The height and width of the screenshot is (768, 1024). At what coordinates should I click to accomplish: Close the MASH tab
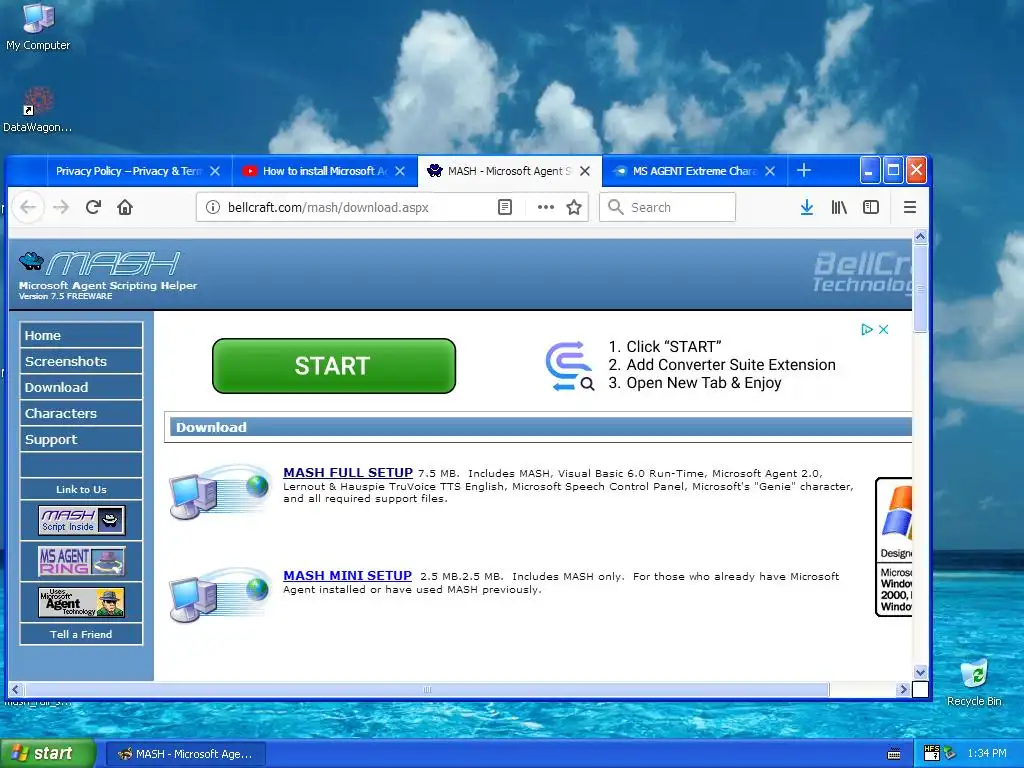click(x=585, y=171)
